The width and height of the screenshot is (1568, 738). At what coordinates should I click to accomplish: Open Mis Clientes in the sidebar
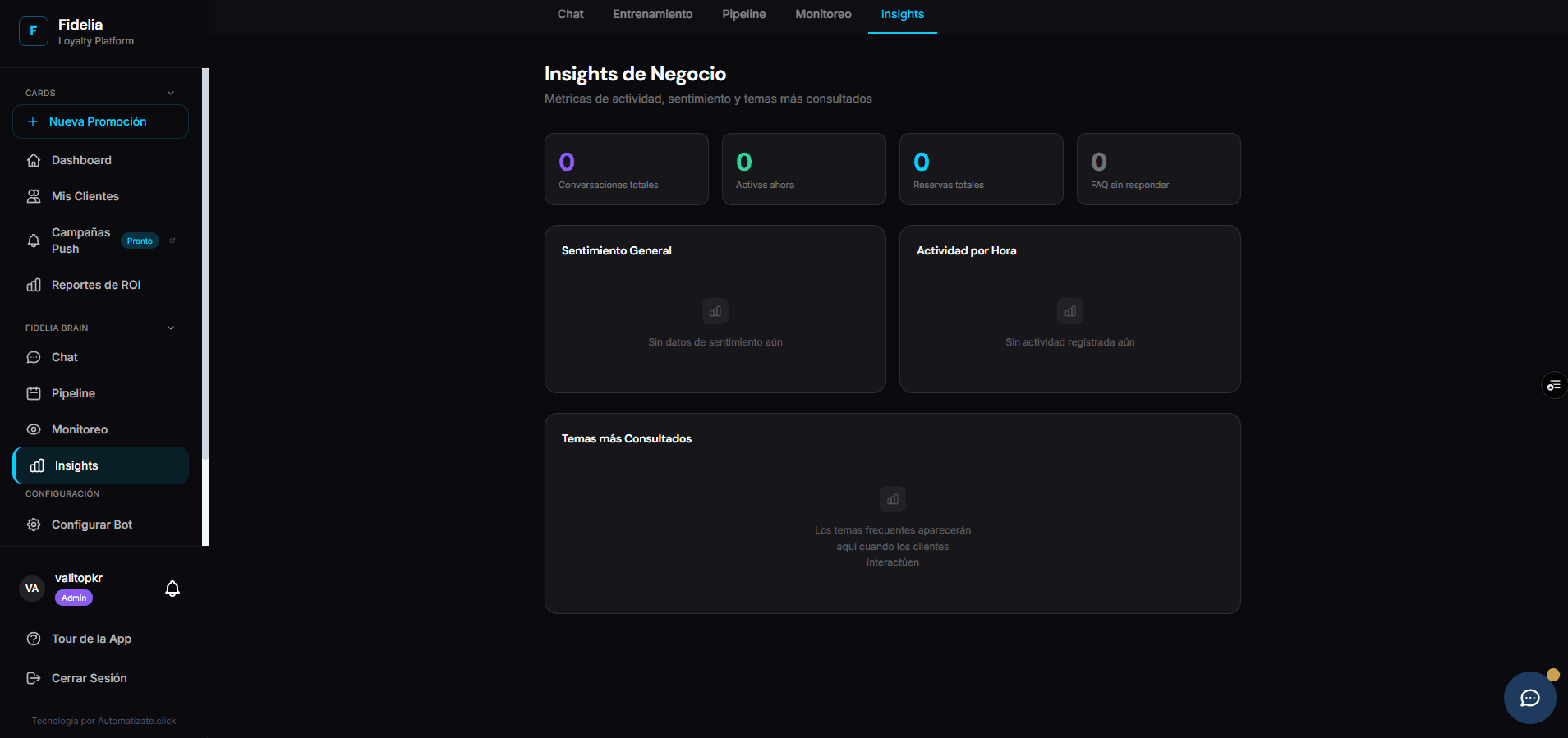point(85,196)
